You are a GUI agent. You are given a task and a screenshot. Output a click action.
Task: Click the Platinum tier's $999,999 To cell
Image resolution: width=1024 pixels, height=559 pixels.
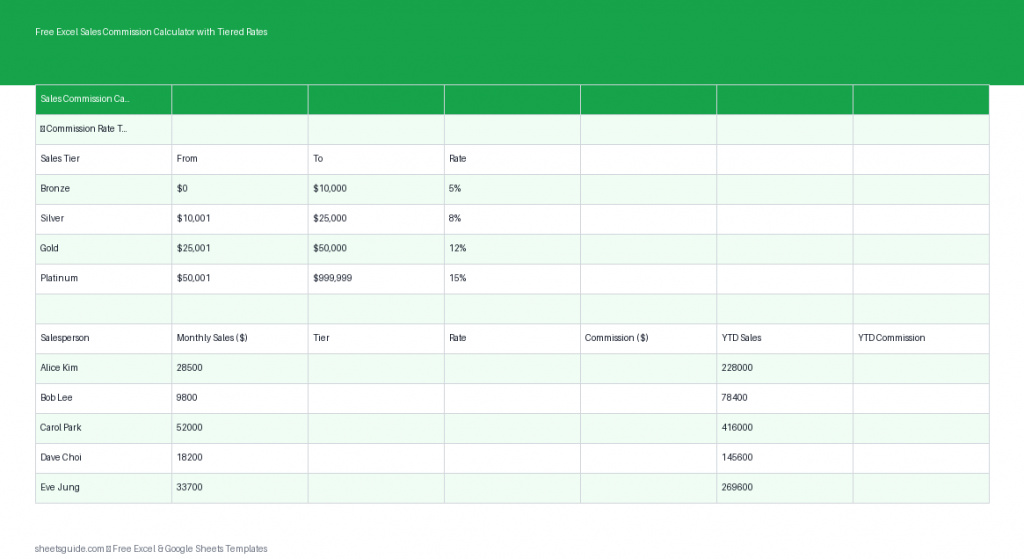point(375,278)
